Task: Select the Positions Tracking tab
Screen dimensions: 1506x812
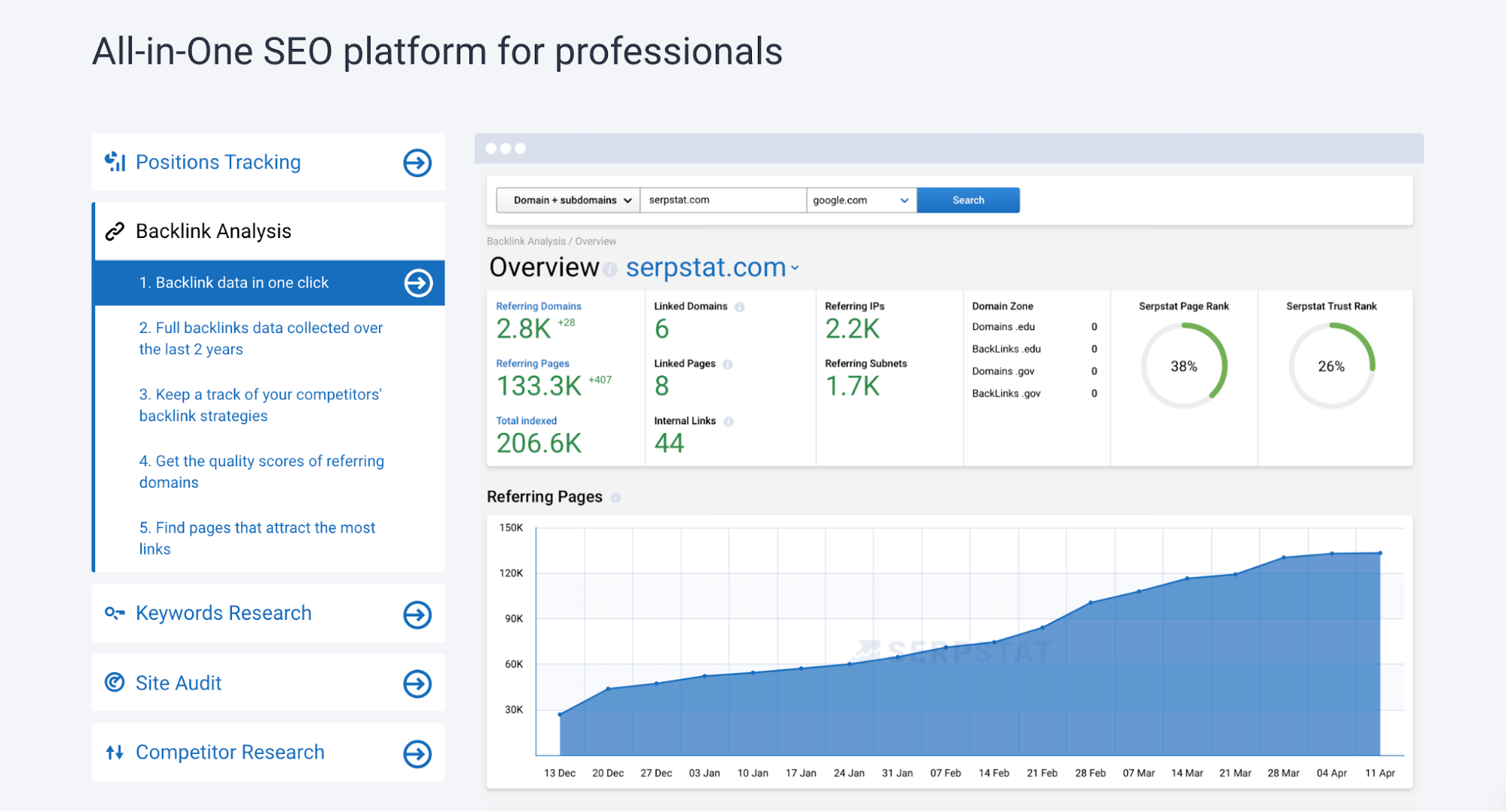Action: [268, 162]
